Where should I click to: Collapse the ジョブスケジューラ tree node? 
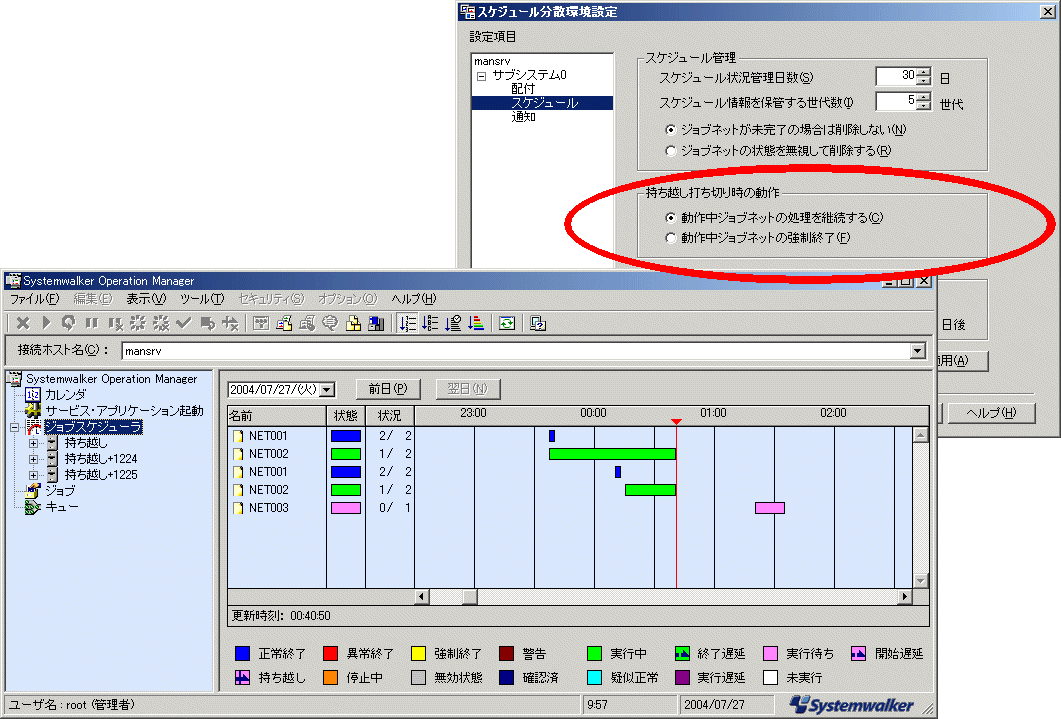[14, 427]
